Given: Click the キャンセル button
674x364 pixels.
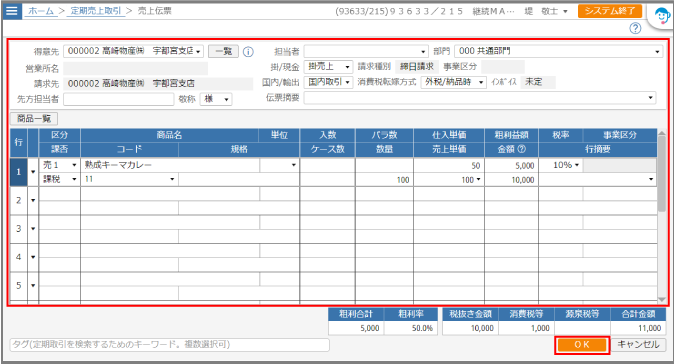Looking at the screenshot, I should pos(638,345).
